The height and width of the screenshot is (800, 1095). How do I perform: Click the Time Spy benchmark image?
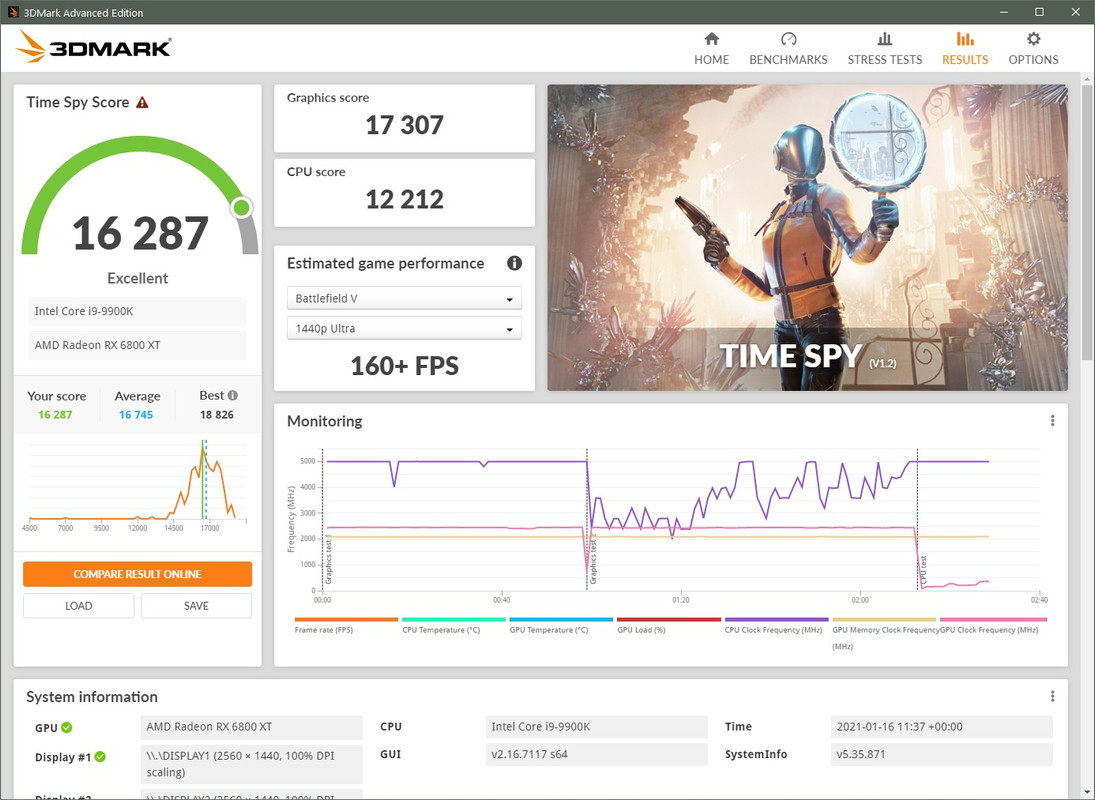(807, 237)
